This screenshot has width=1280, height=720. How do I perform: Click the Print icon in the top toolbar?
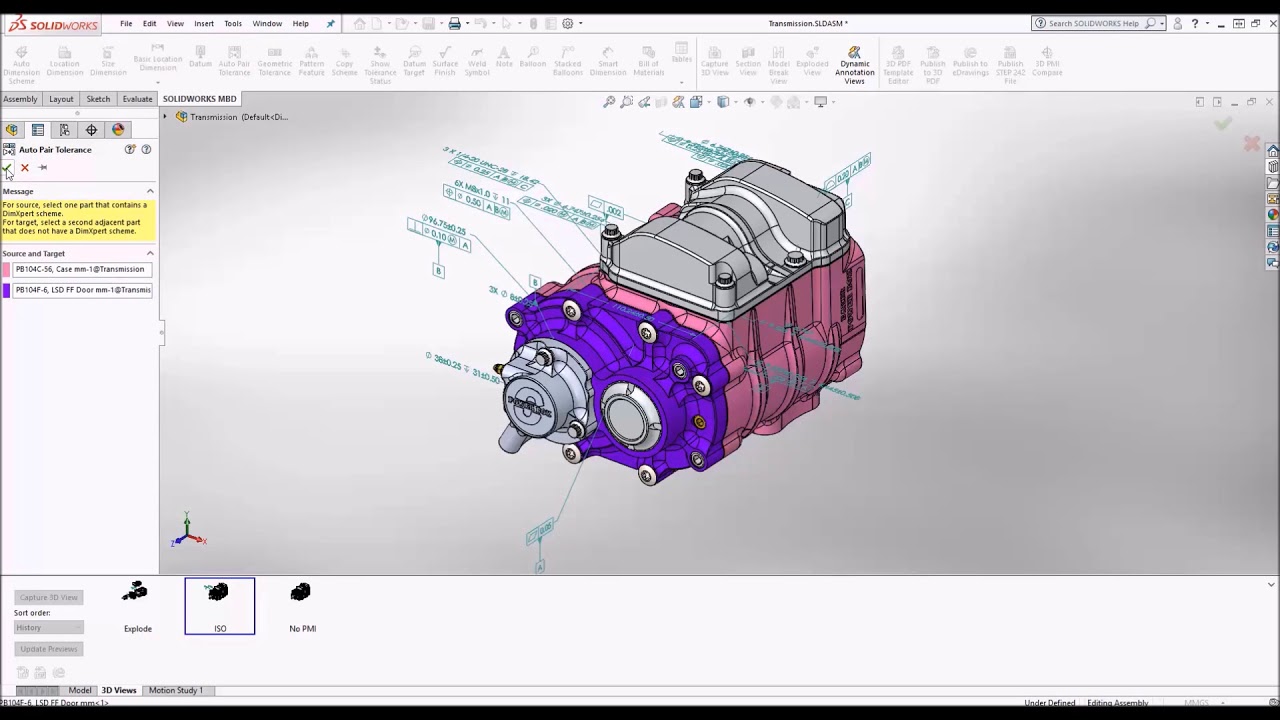click(x=454, y=23)
